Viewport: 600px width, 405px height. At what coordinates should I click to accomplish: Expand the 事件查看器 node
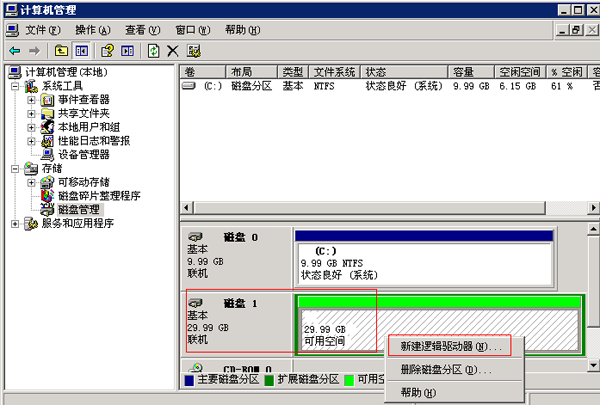[x=31, y=100]
